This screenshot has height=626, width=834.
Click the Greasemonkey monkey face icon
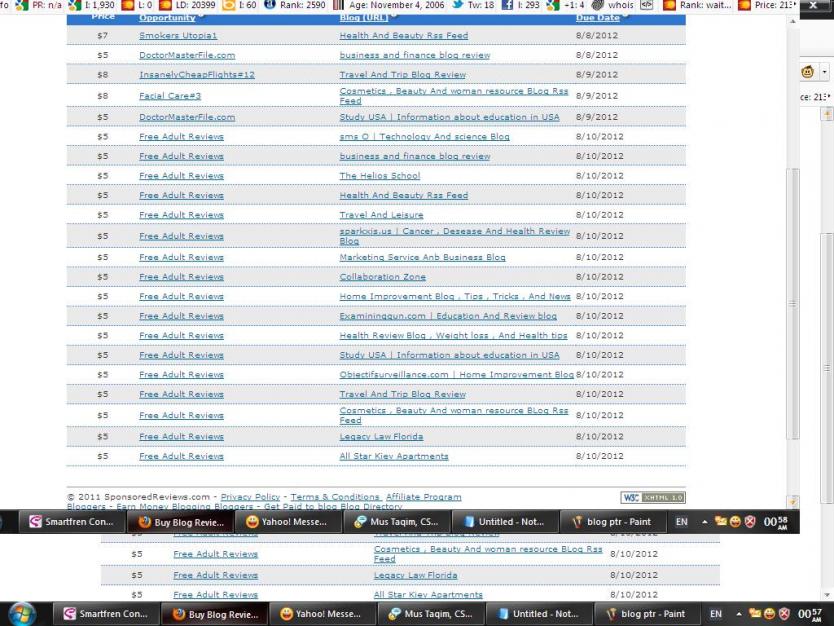[807, 71]
